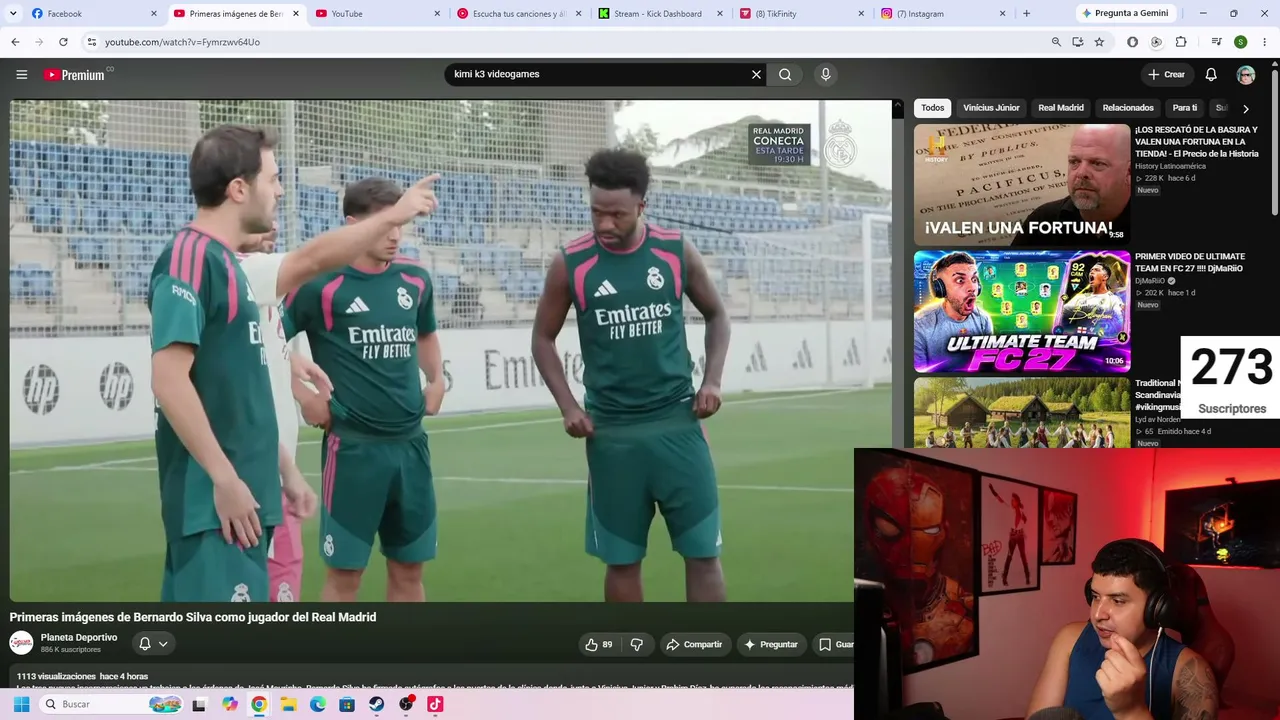
Task: Open the Scandinavian viking music video thumbnail
Action: (1022, 412)
